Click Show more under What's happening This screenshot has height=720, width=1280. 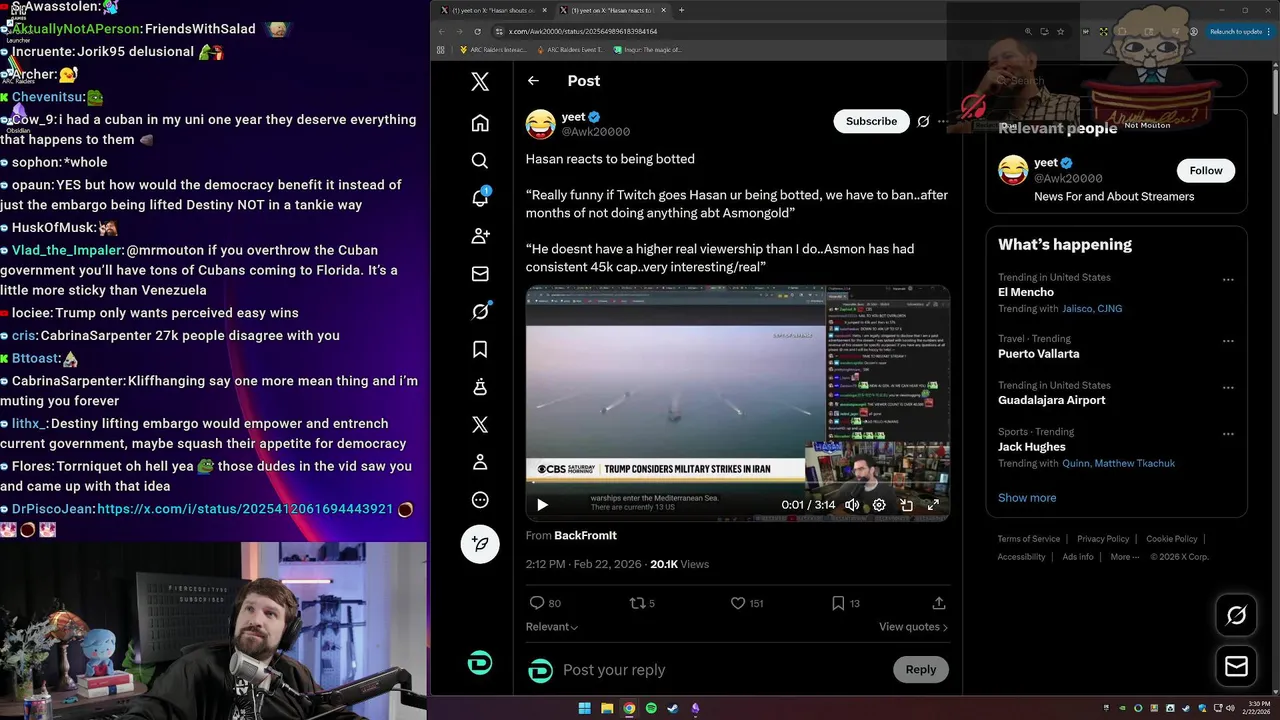point(1027,497)
